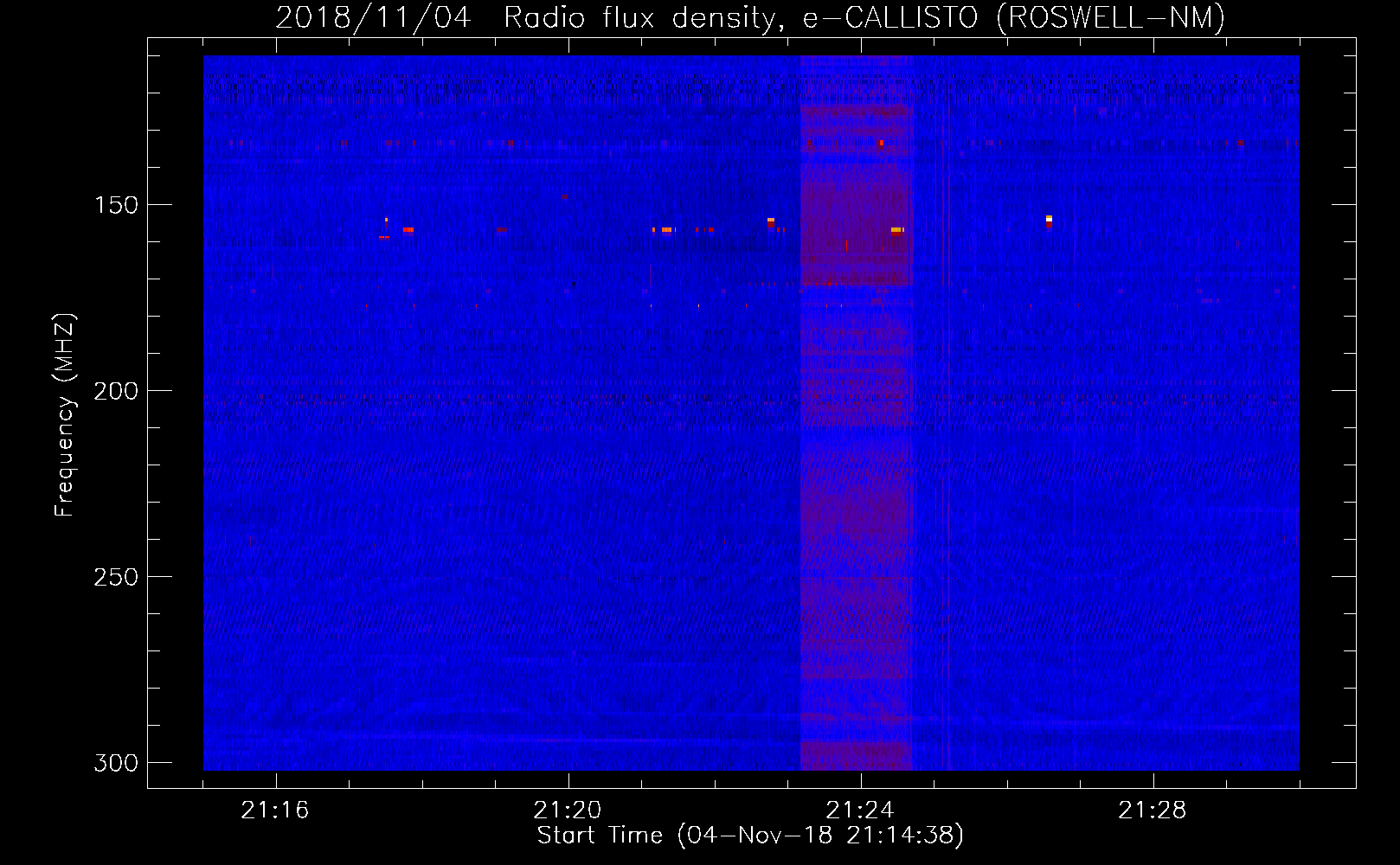Image resolution: width=1400 pixels, height=865 pixels.
Task: Click the Frequency (MHZ) axis label
Action: point(65,415)
